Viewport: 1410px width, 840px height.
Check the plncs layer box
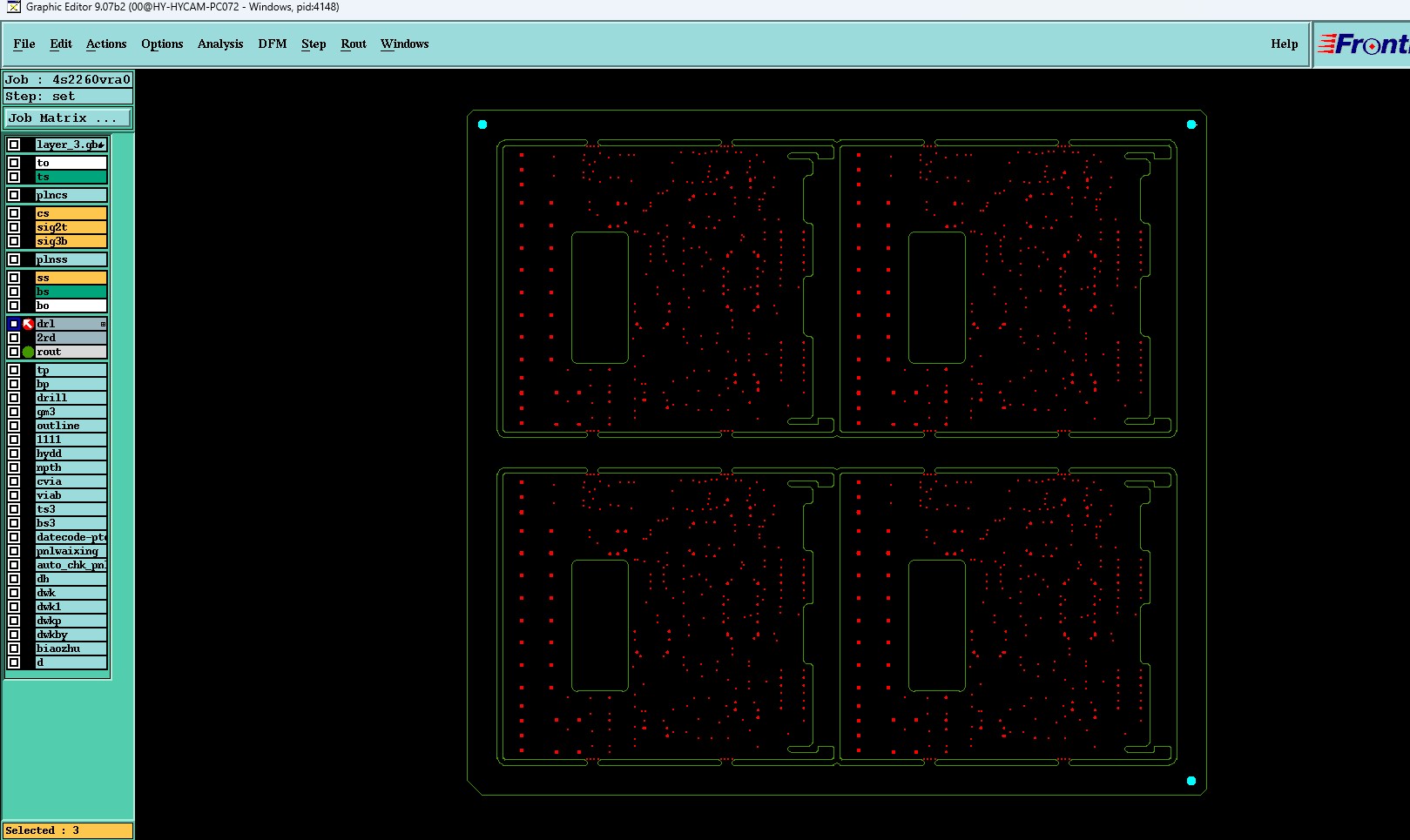[x=14, y=195]
